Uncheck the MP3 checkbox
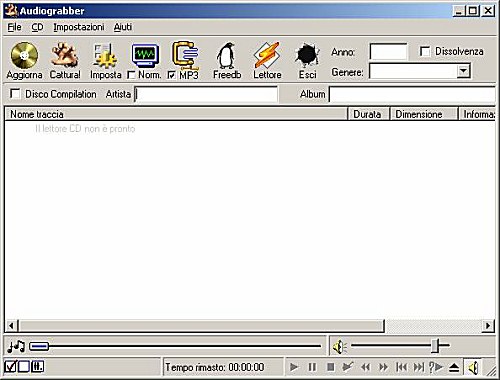Screen dimensions: 500x380 tap(172, 75)
